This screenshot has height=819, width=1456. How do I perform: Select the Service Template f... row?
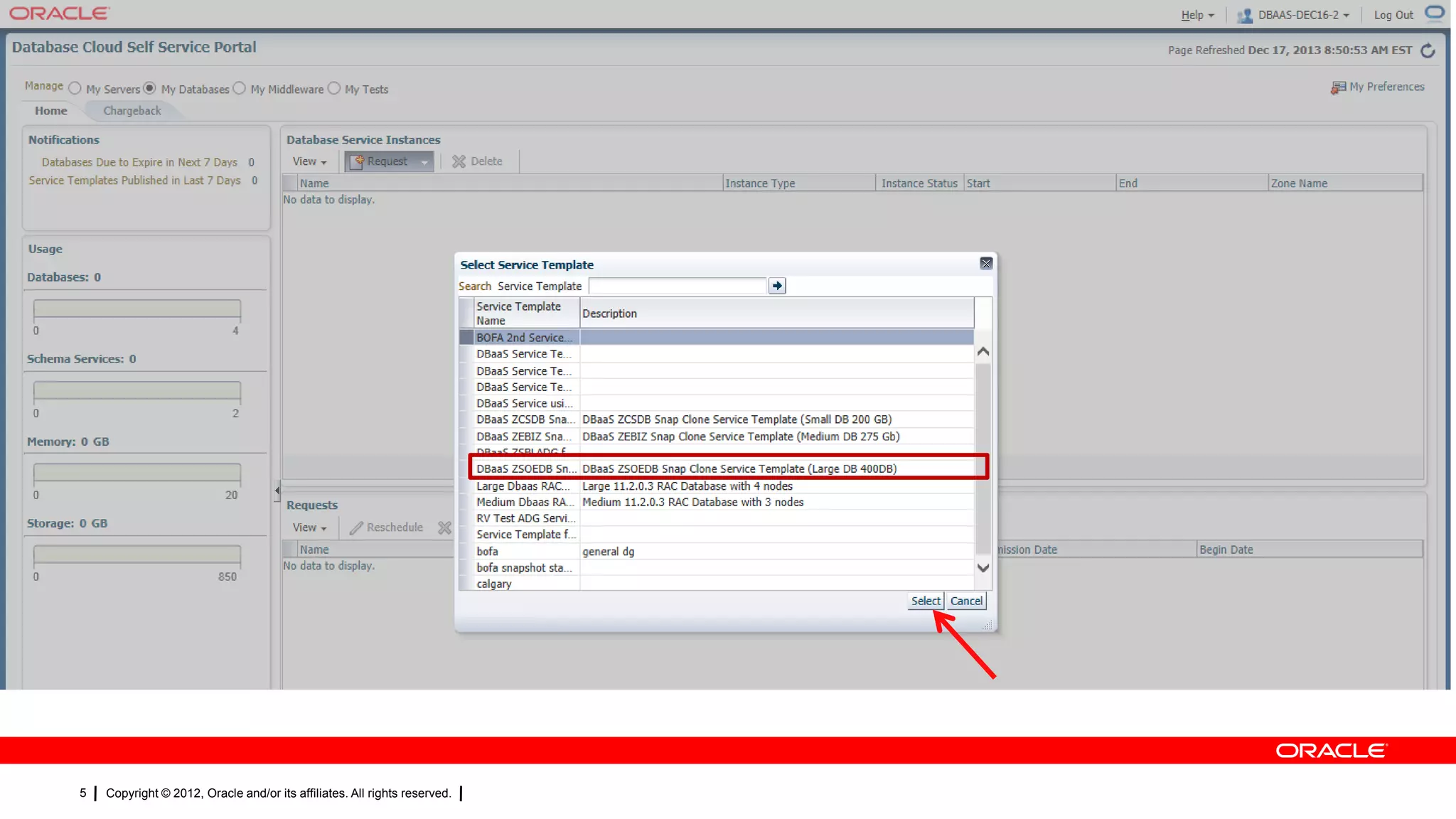point(717,535)
